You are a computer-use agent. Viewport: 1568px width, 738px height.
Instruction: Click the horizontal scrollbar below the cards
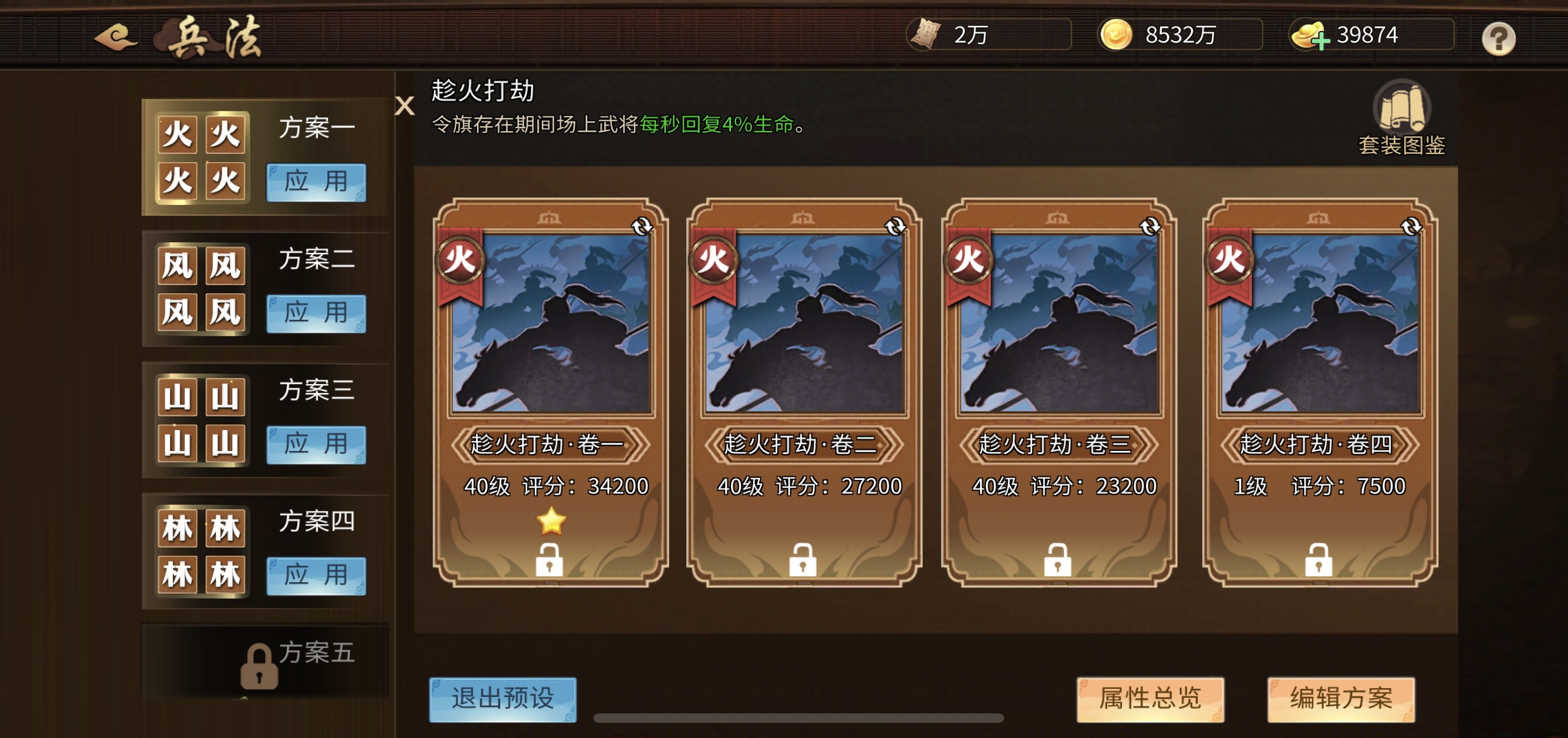798,718
